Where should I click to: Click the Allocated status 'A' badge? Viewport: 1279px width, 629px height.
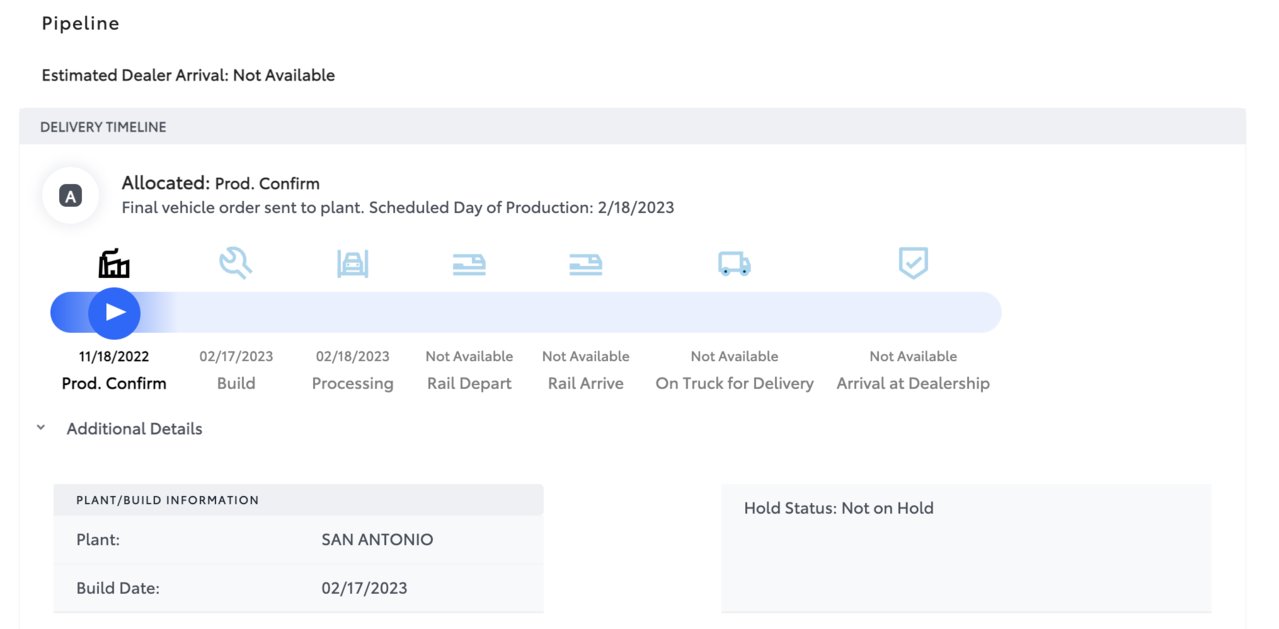coord(70,196)
